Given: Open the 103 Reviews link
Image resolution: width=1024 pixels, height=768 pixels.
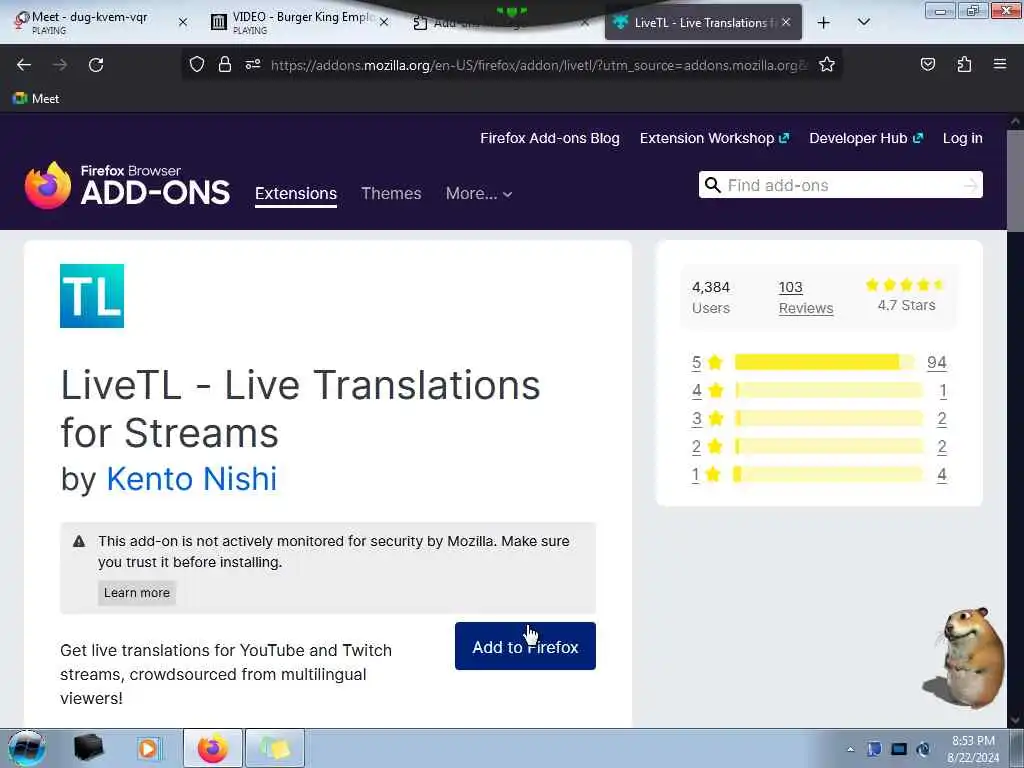Looking at the screenshot, I should tap(806, 297).
